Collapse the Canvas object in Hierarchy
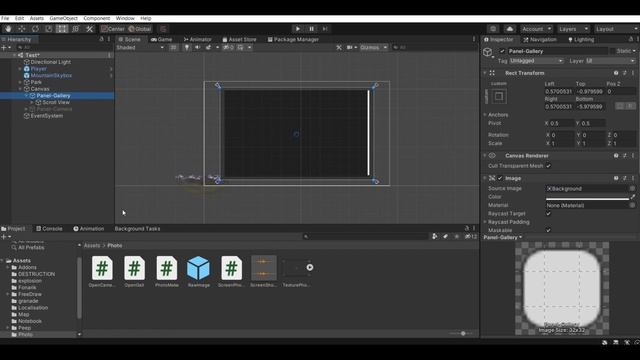The width and height of the screenshot is (640, 360). coord(20,89)
